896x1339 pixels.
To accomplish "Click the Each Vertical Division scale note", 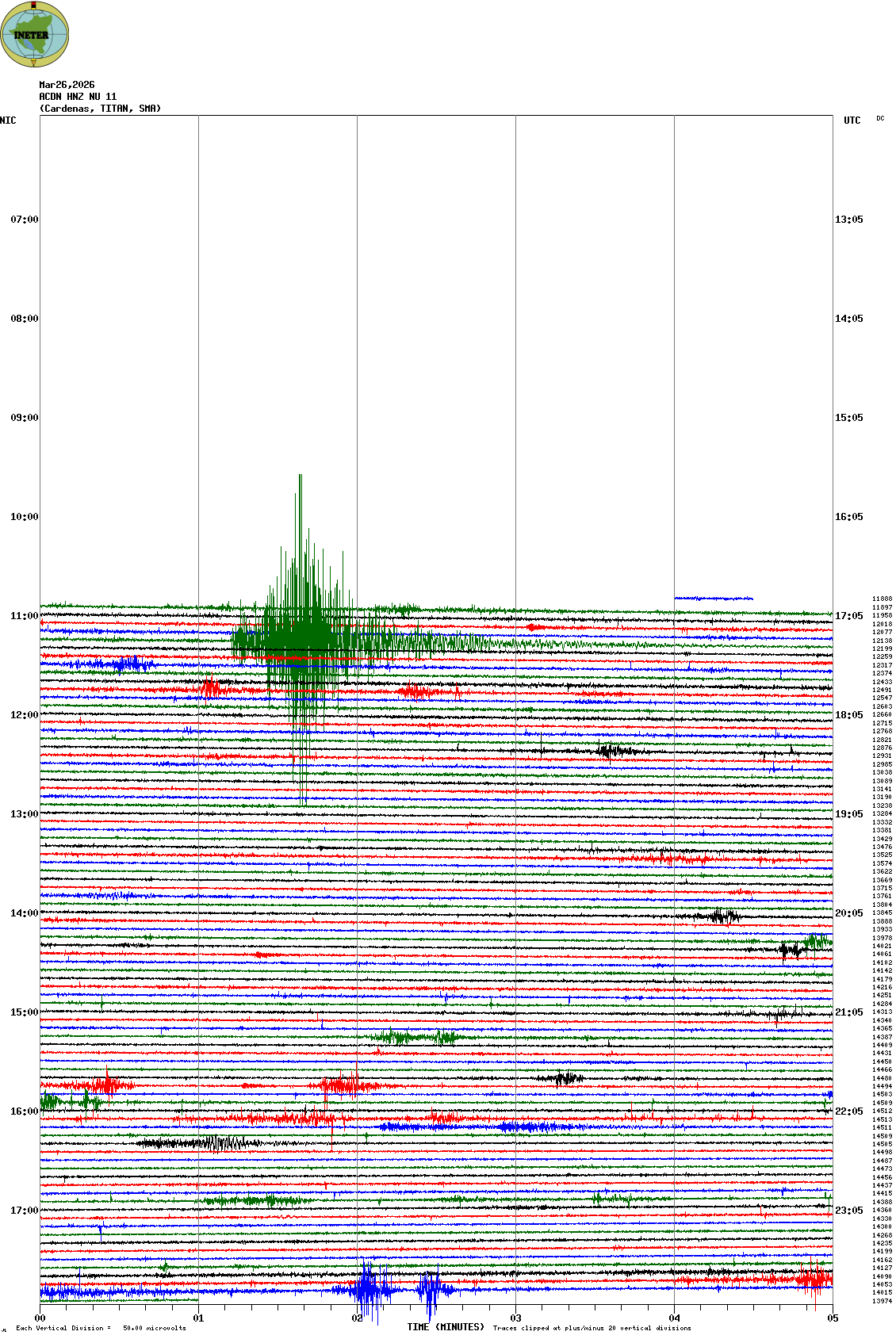I will [x=101, y=1328].
